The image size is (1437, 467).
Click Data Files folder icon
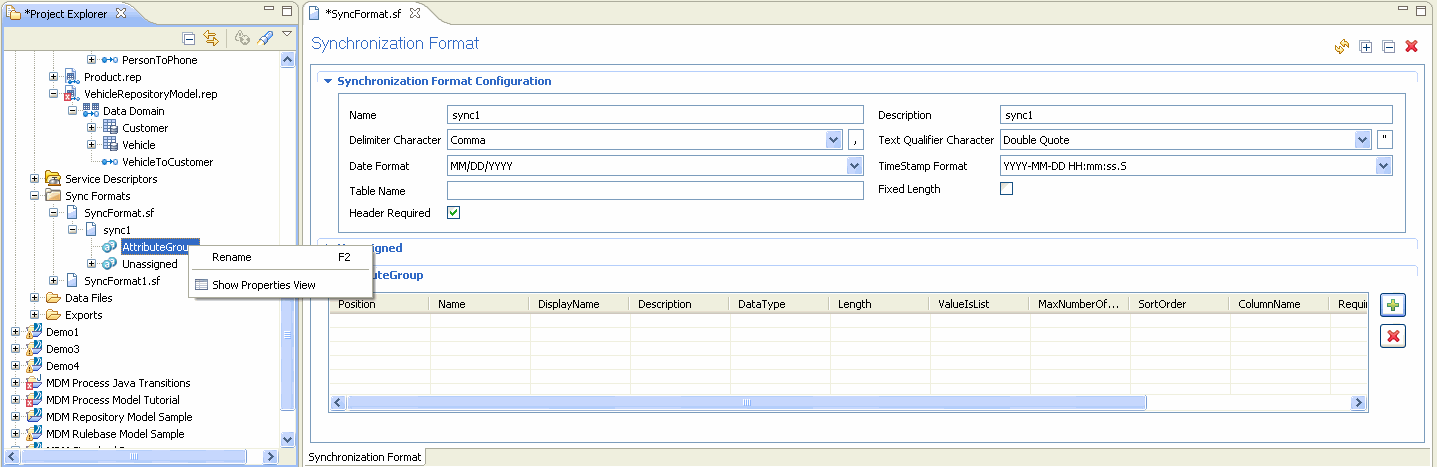click(x=53, y=298)
